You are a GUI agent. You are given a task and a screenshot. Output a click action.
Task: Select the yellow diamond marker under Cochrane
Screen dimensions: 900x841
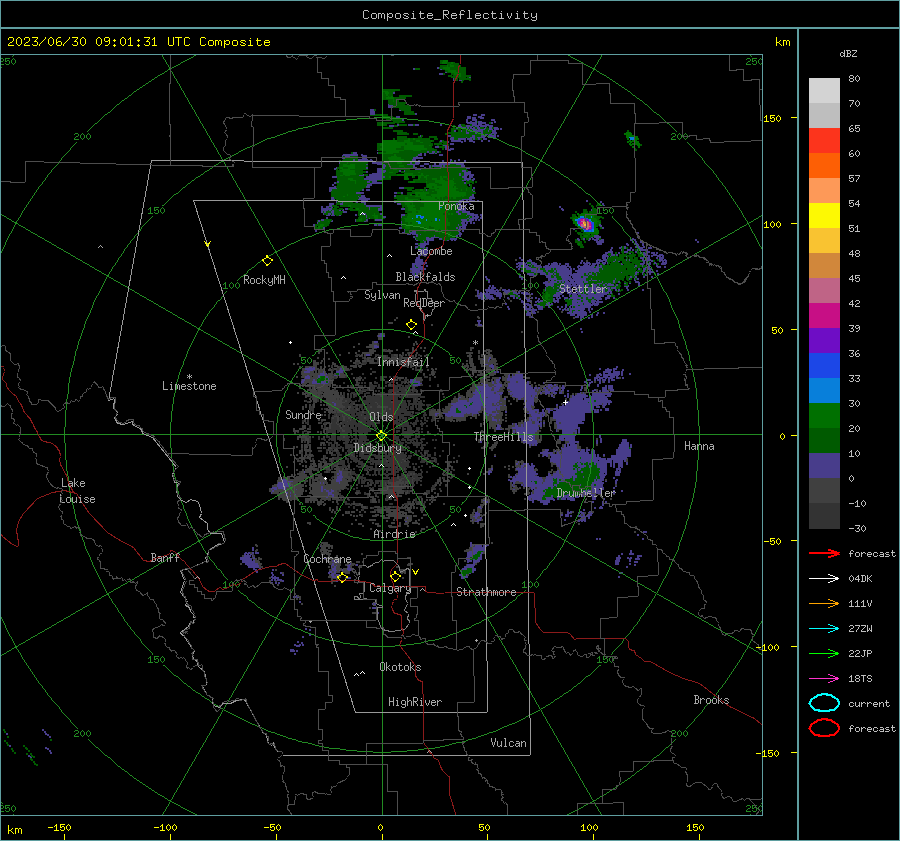[342, 577]
